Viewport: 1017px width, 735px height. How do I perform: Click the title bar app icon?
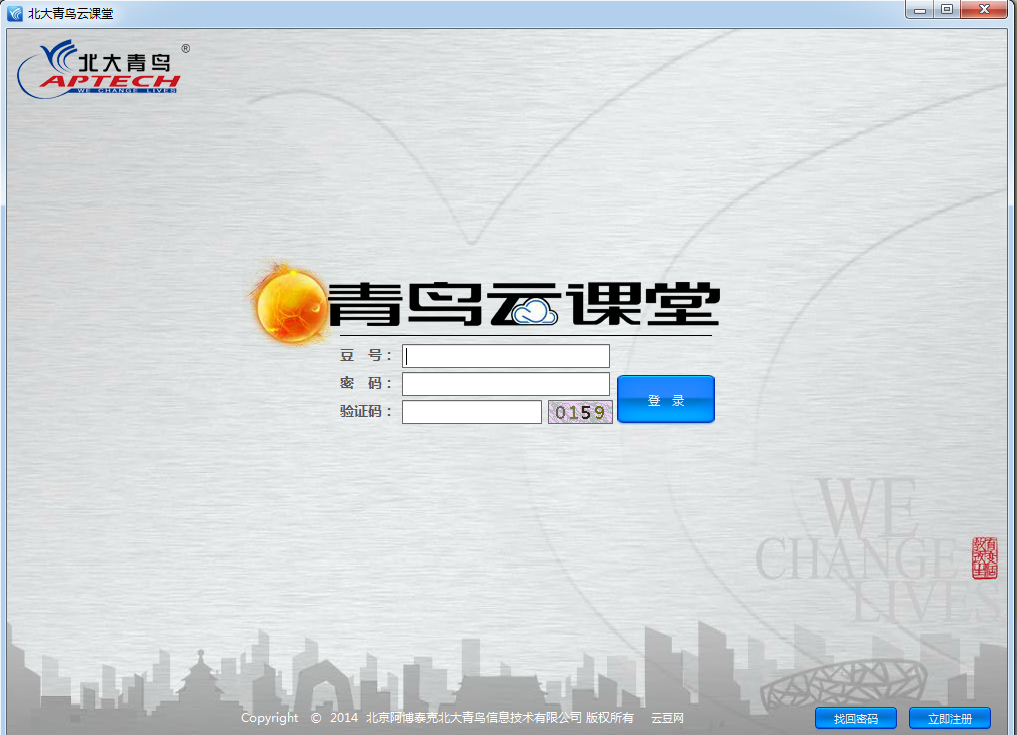tap(14, 13)
